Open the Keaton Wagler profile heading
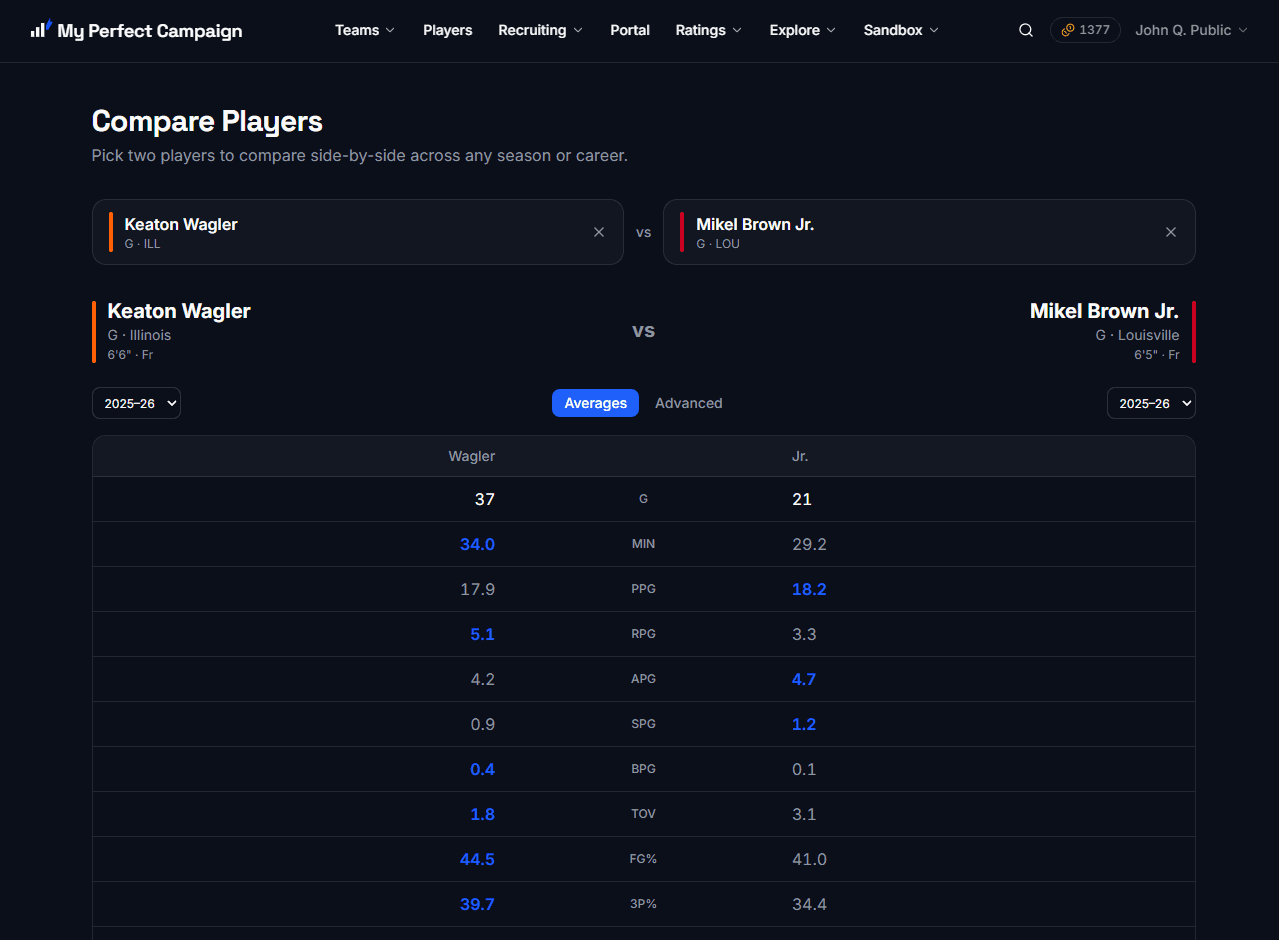The width and height of the screenshot is (1279, 940). 179,311
